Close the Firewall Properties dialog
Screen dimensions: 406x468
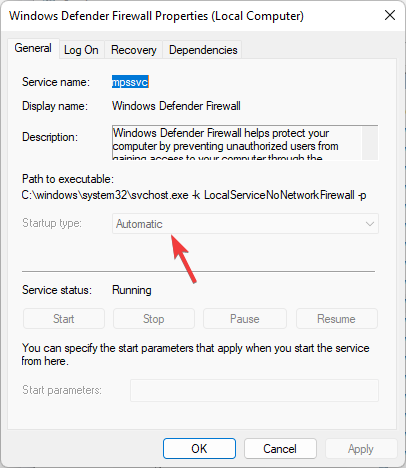(x=390, y=15)
